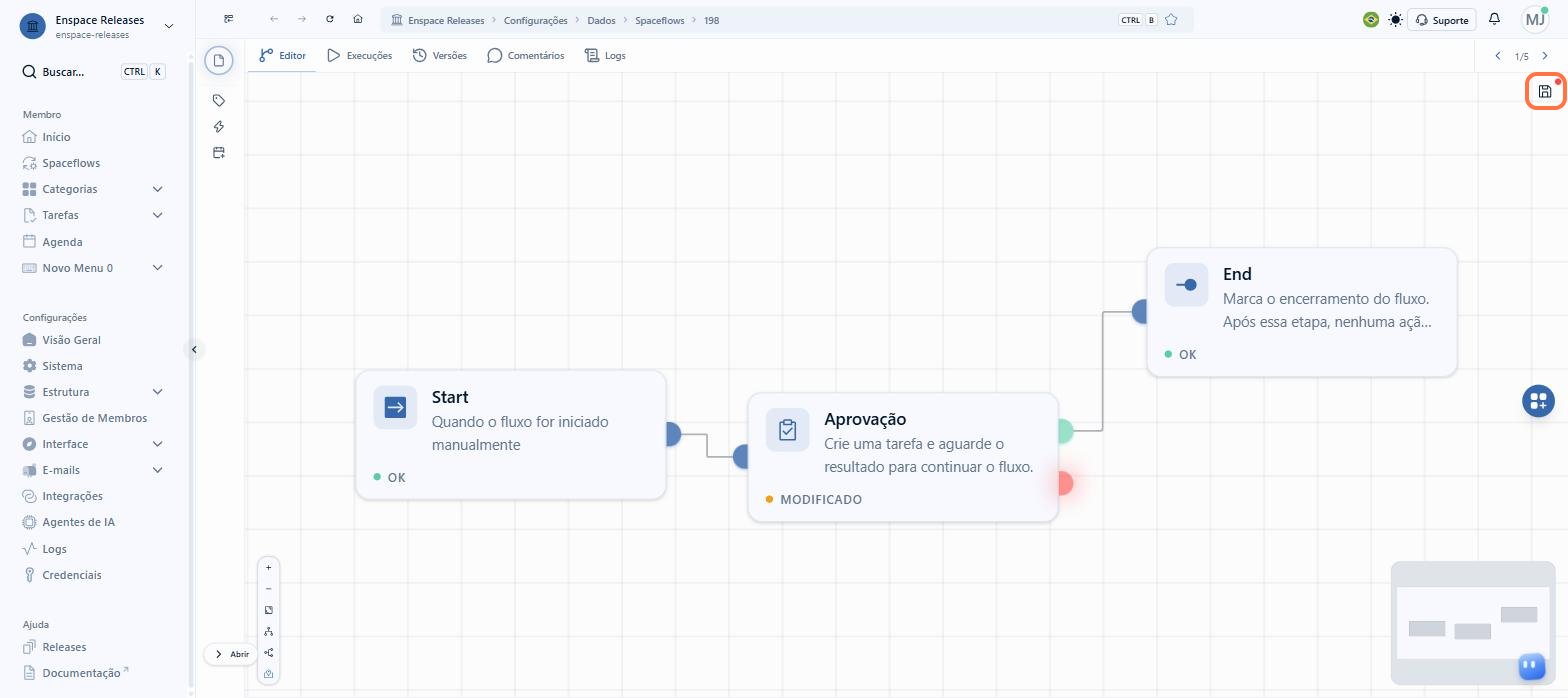The width and height of the screenshot is (1568, 698).
Task: Open the tags icon in left rail
Action: tap(219, 100)
